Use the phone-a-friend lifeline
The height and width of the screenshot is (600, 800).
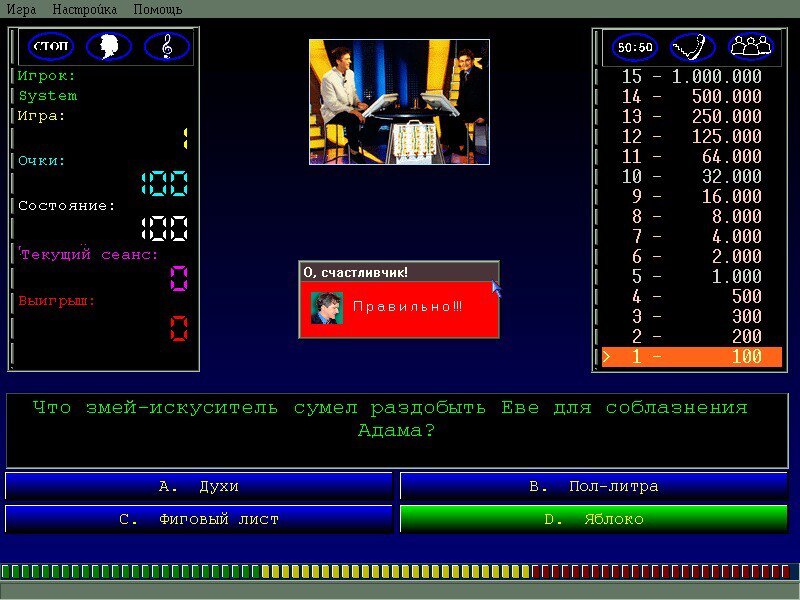692,46
